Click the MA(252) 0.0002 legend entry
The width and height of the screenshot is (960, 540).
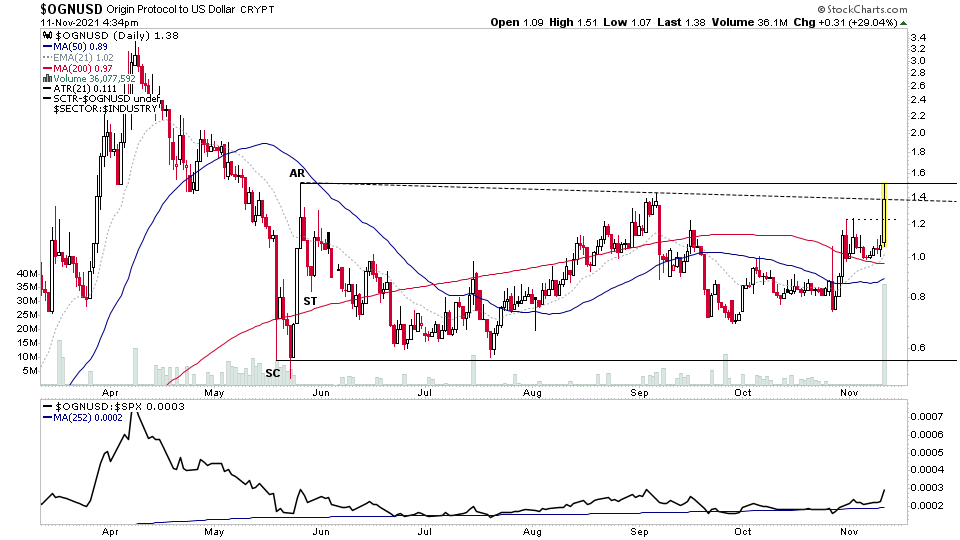pyautogui.click(x=83, y=418)
